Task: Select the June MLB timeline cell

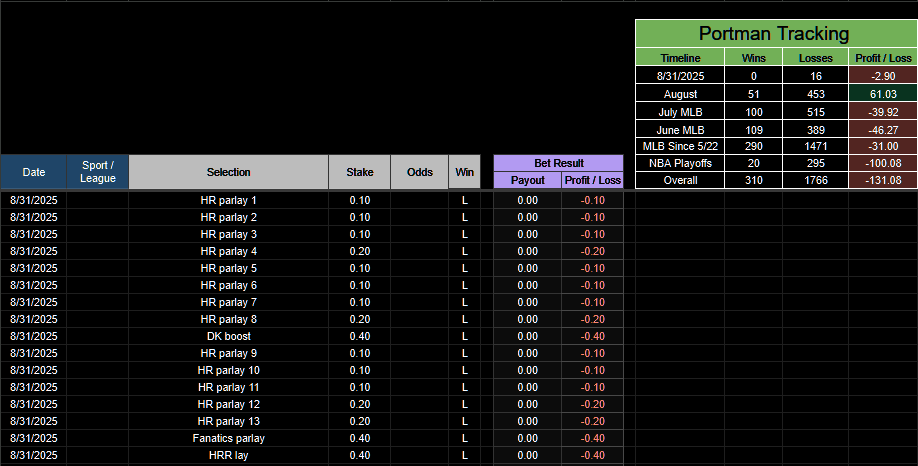Action: (680, 130)
